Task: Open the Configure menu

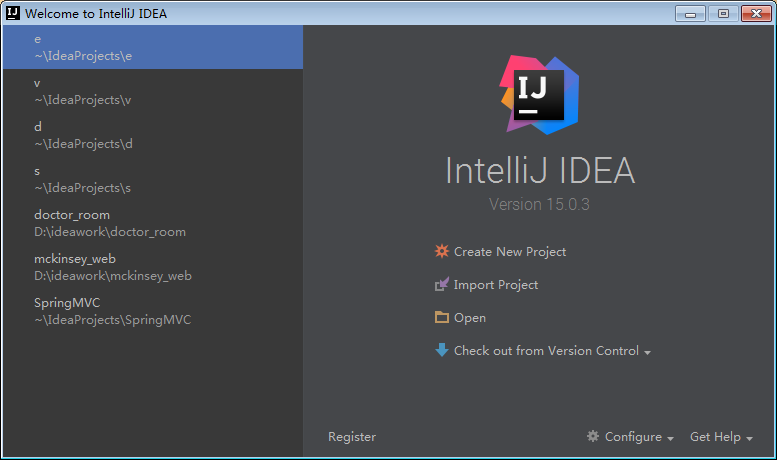Action: (633, 437)
